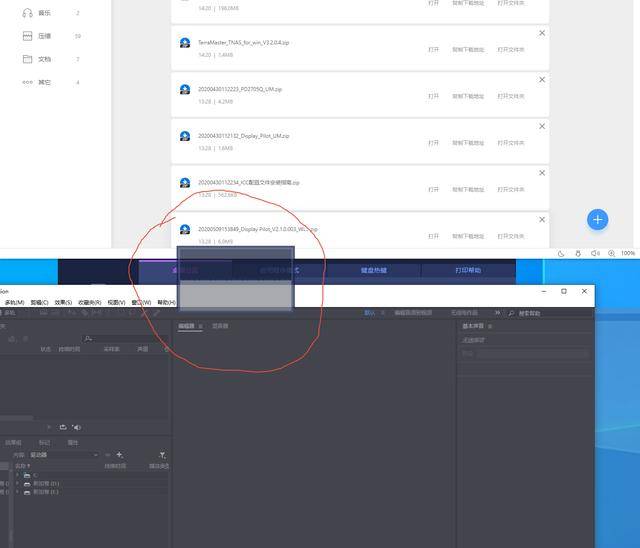Open the 视图(V) menu

coord(116,302)
